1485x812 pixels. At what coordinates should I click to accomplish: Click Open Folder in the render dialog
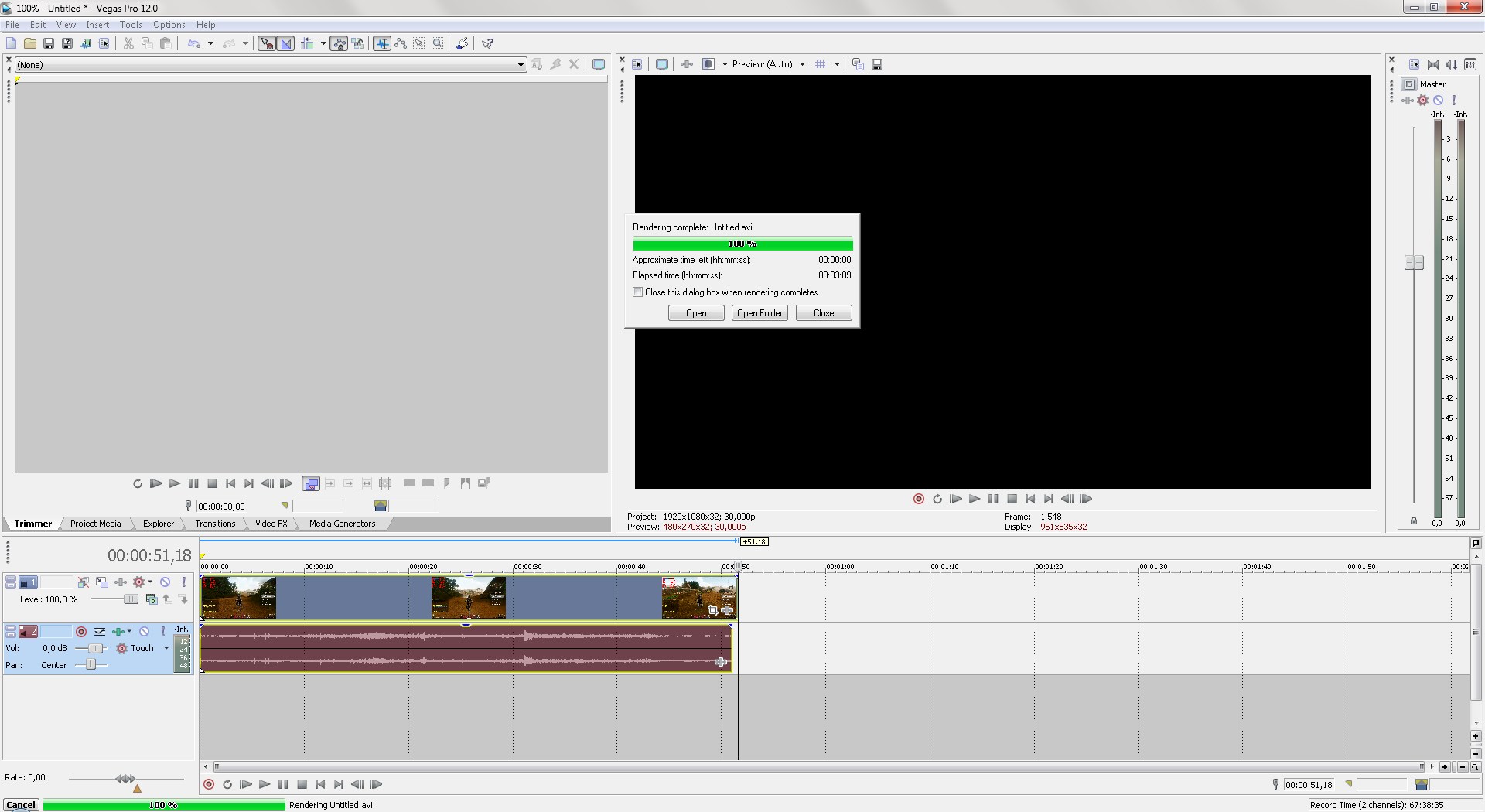tap(760, 313)
